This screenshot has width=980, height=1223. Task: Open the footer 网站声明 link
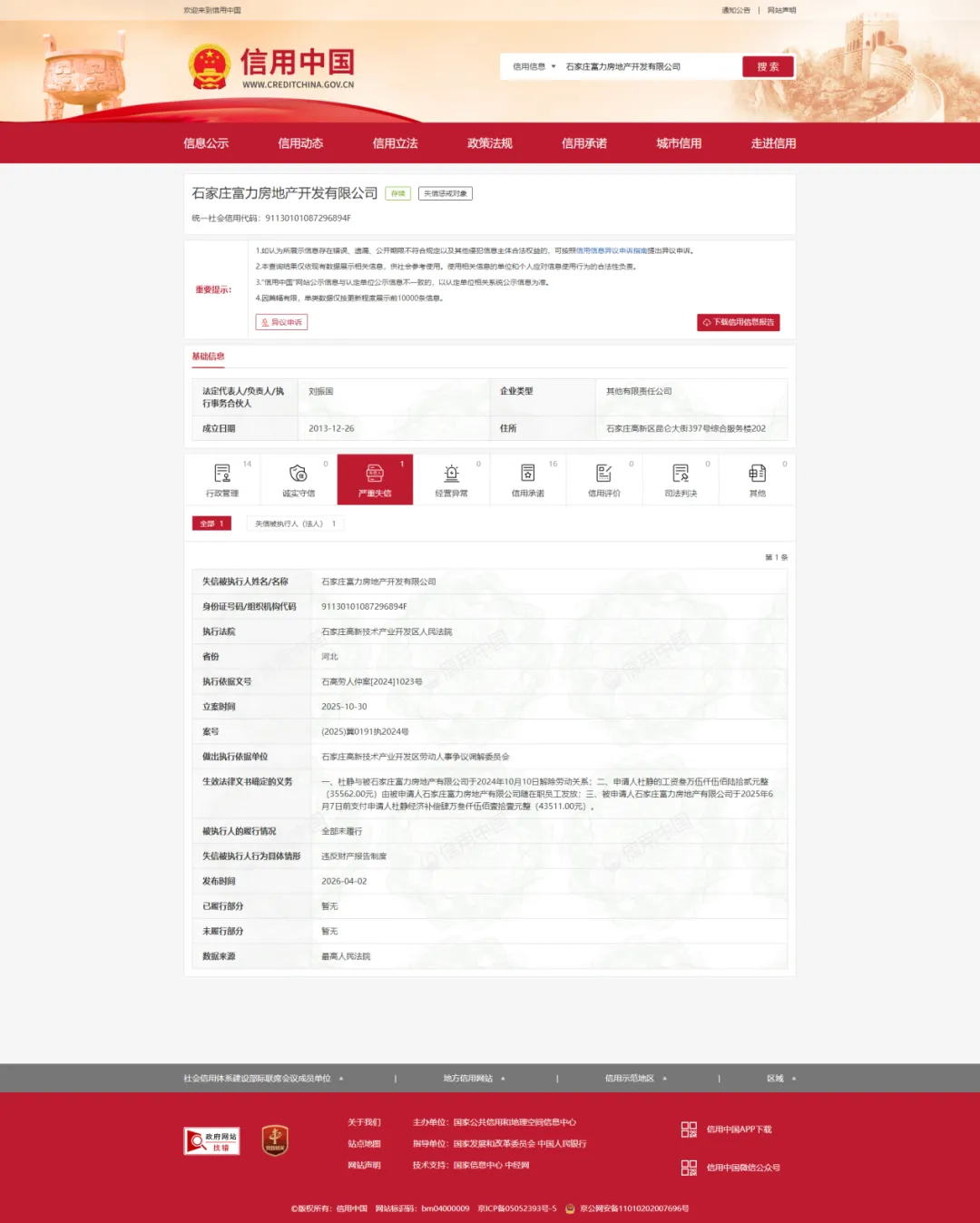tap(364, 1166)
